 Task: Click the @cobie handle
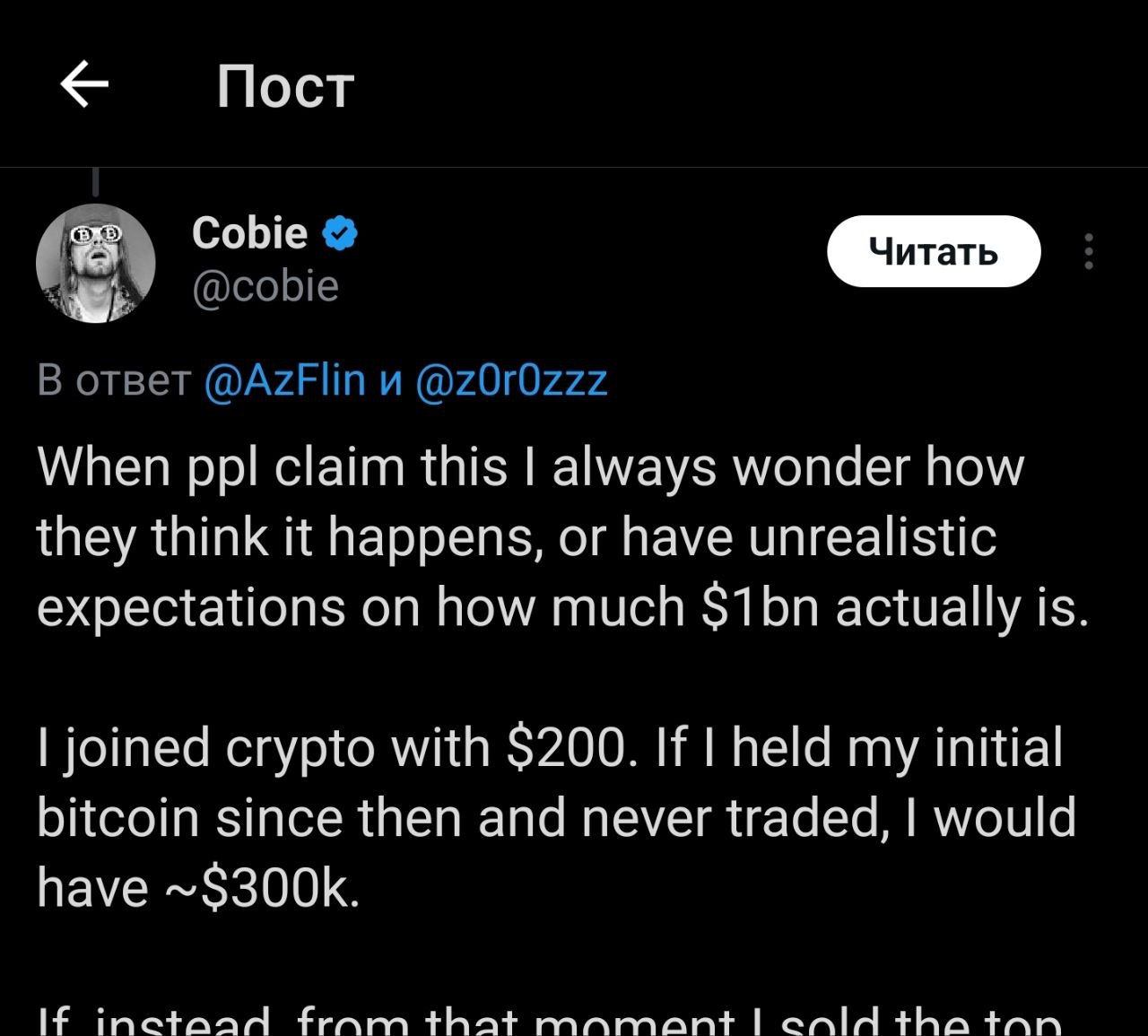[x=265, y=287]
